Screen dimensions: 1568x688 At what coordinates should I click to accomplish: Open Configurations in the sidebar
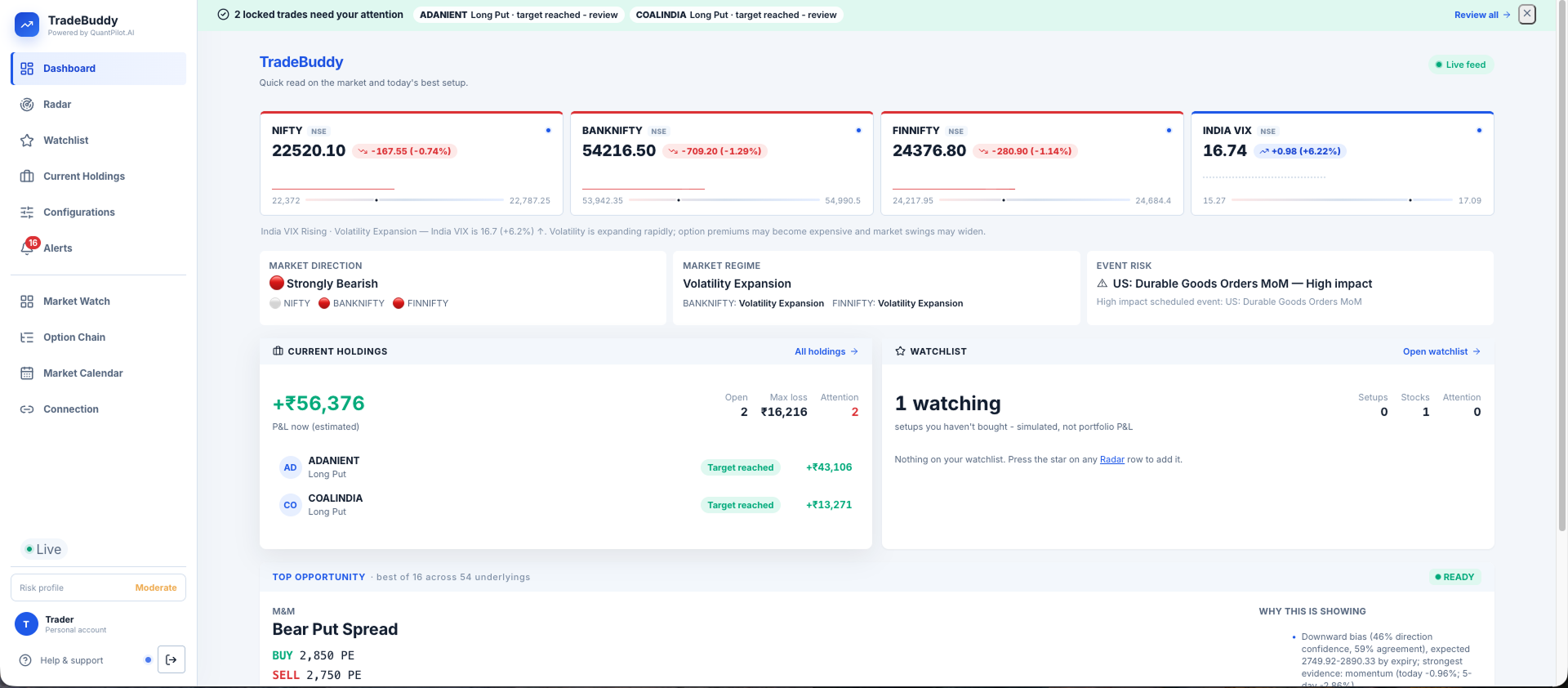(x=99, y=212)
